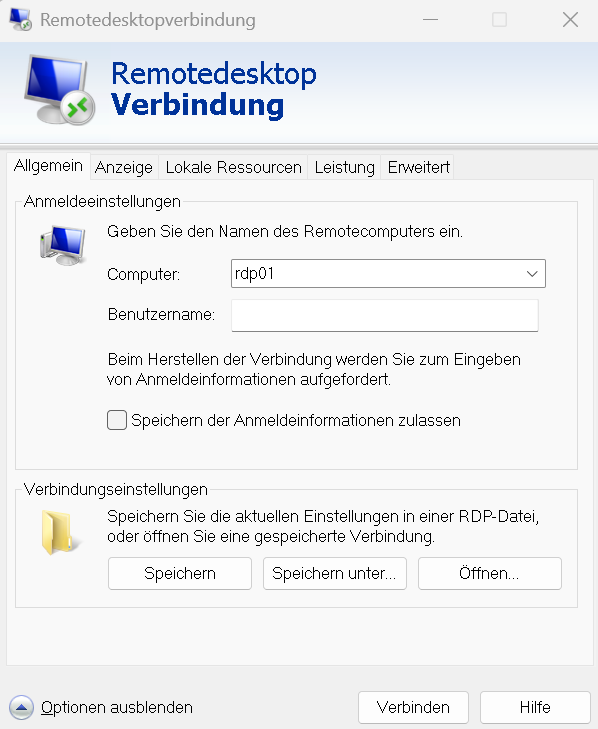This screenshot has height=729, width=598.
Task: Click the Remote Desktop title bar icon
Action: pos(21,20)
